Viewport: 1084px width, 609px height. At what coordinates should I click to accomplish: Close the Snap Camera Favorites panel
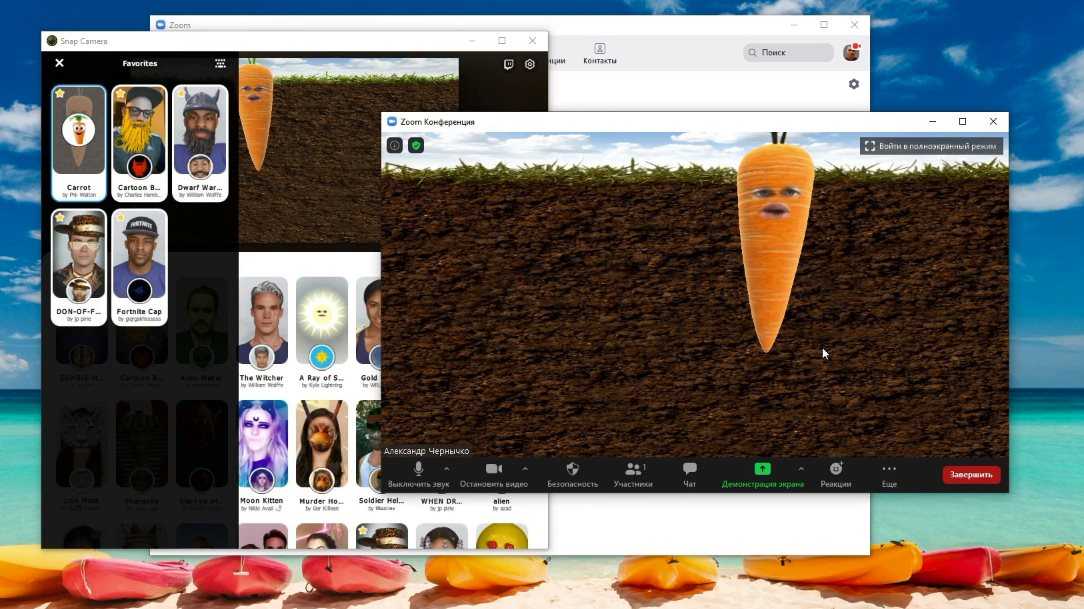[x=59, y=63]
